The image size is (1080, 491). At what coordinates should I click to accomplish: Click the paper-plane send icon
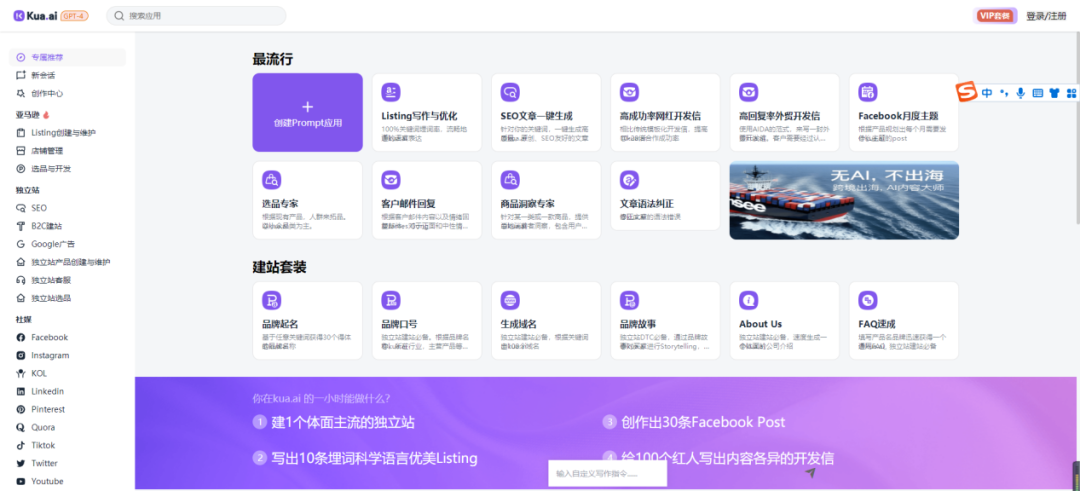[811, 473]
